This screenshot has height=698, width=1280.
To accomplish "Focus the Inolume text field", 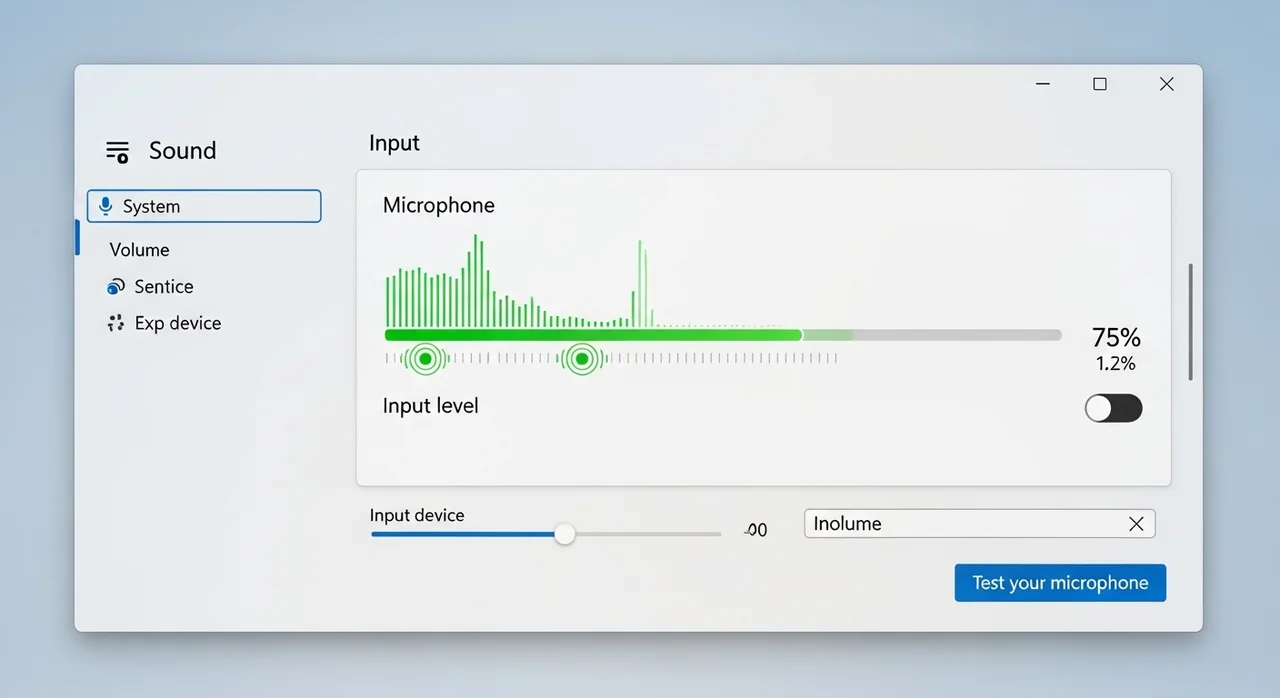I will coord(960,524).
